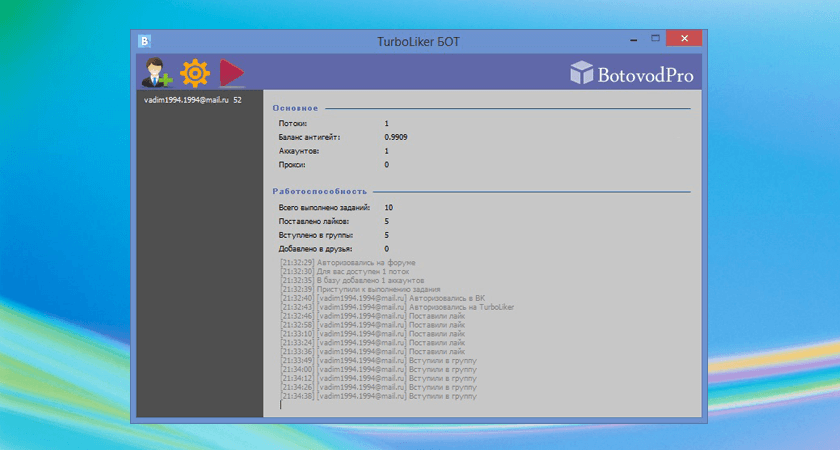Start the bot with the red play button
The image size is (840, 450).
click(x=231, y=73)
